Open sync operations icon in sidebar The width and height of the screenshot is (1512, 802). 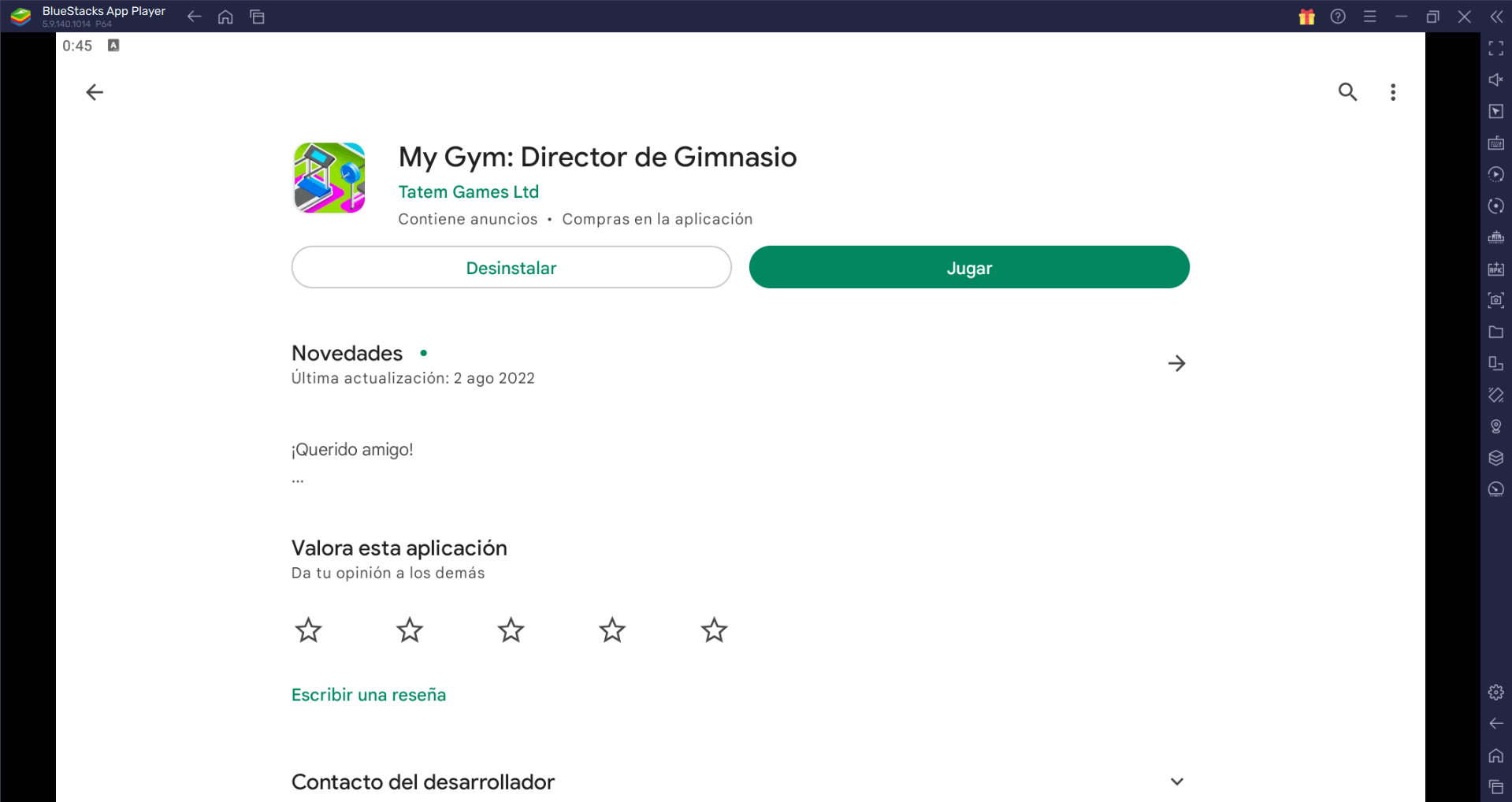click(1496, 206)
